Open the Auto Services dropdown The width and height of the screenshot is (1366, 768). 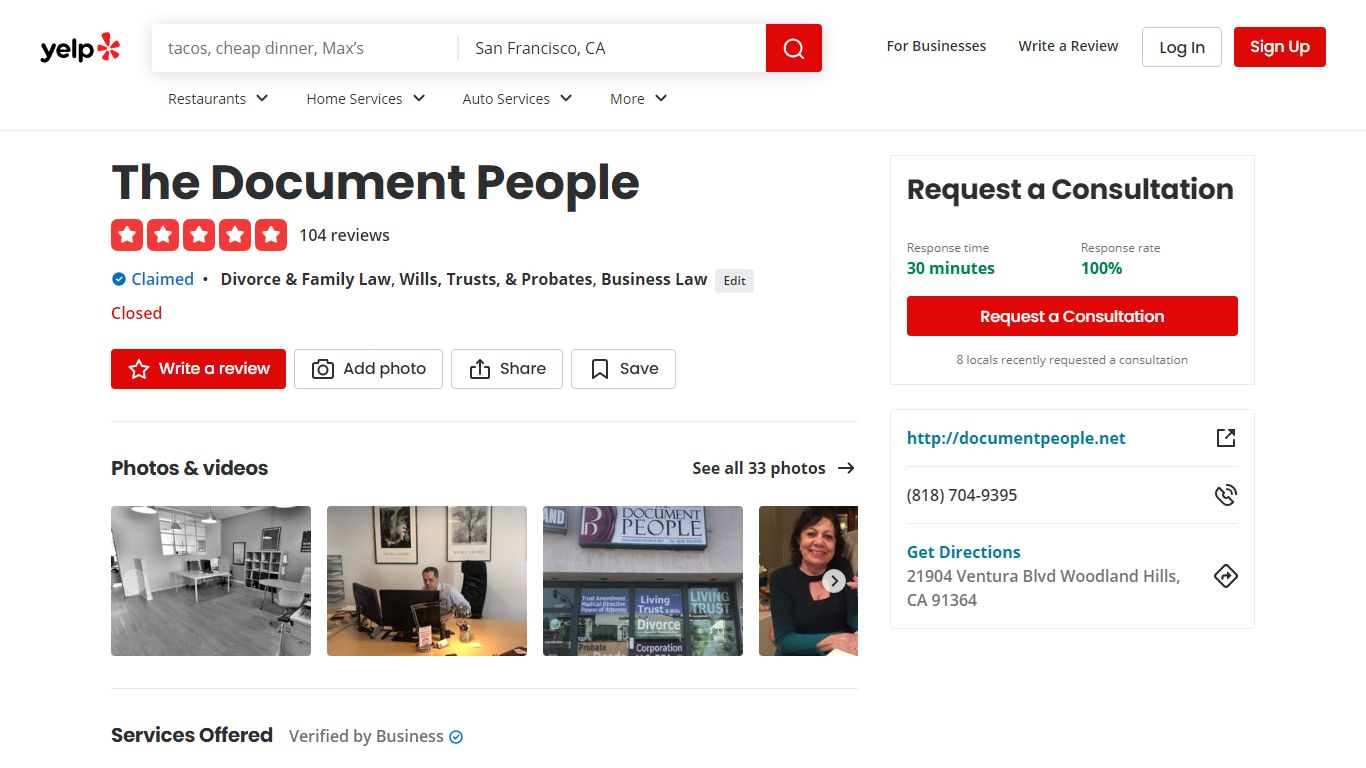[517, 98]
